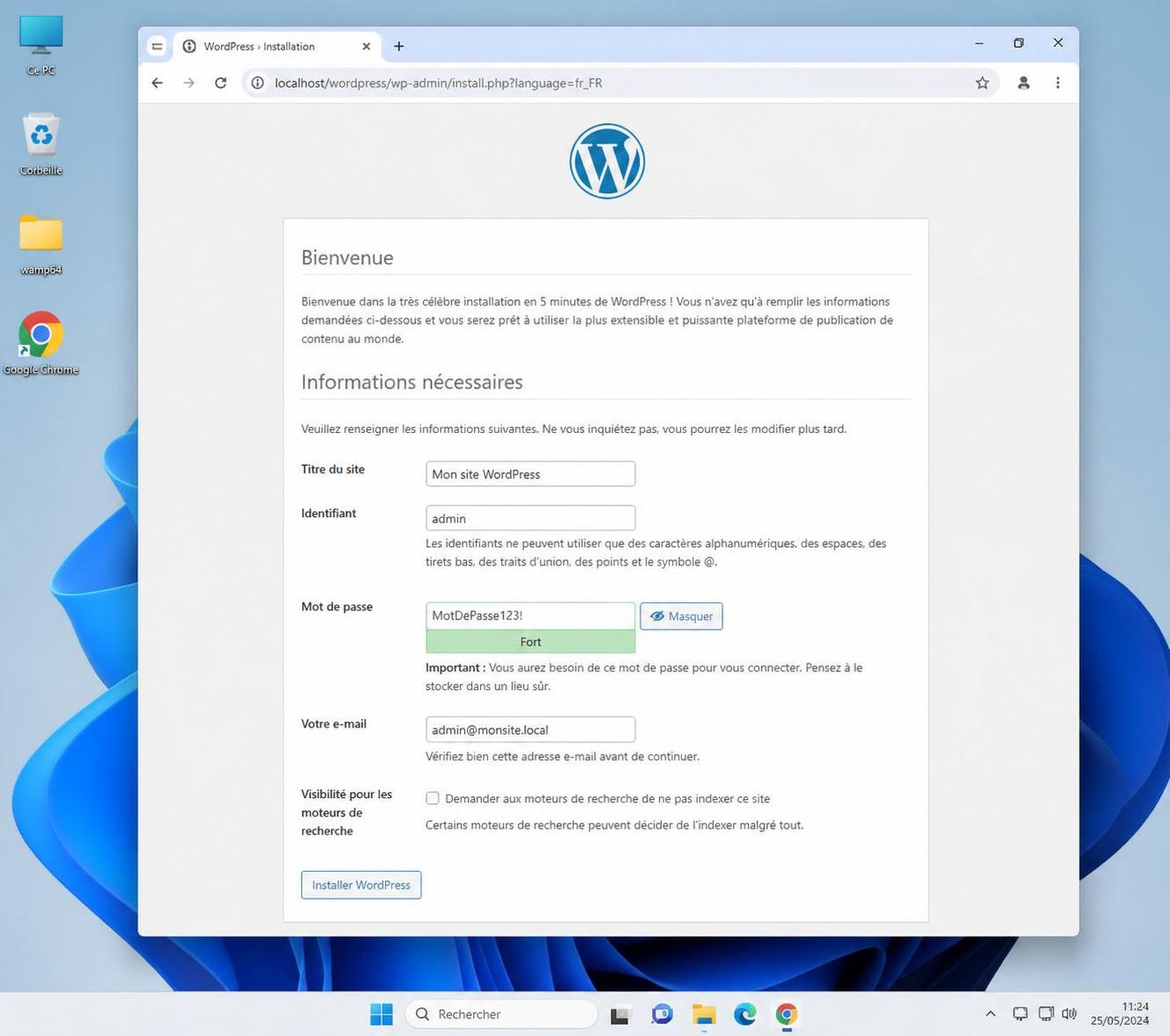Open the Chrome profile icon
The width and height of the screenshot is (1170, 1036).
pos(1023,83)
